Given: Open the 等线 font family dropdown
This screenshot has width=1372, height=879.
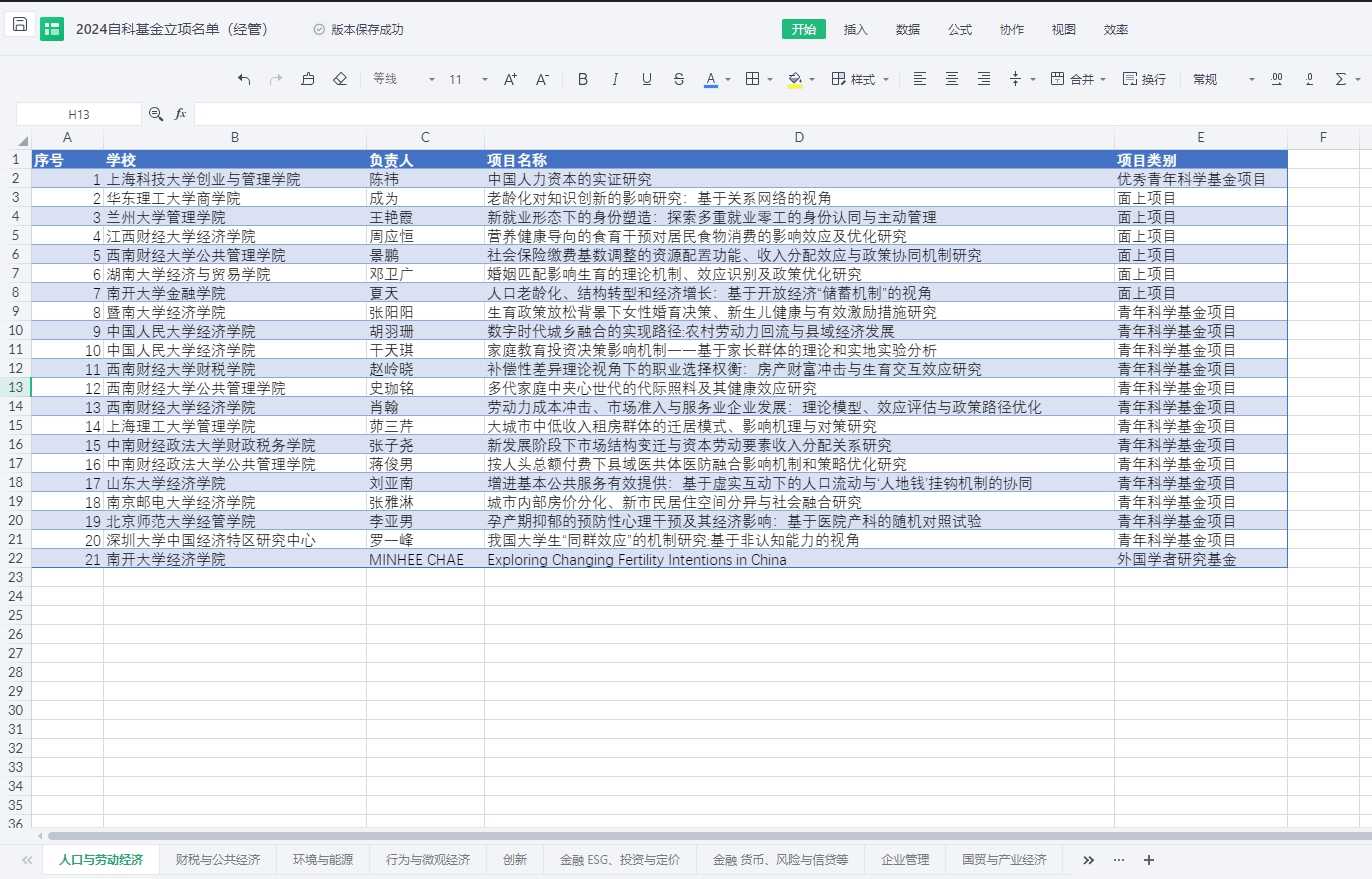Looking at the screenshot, I should [x=404, y=79].
